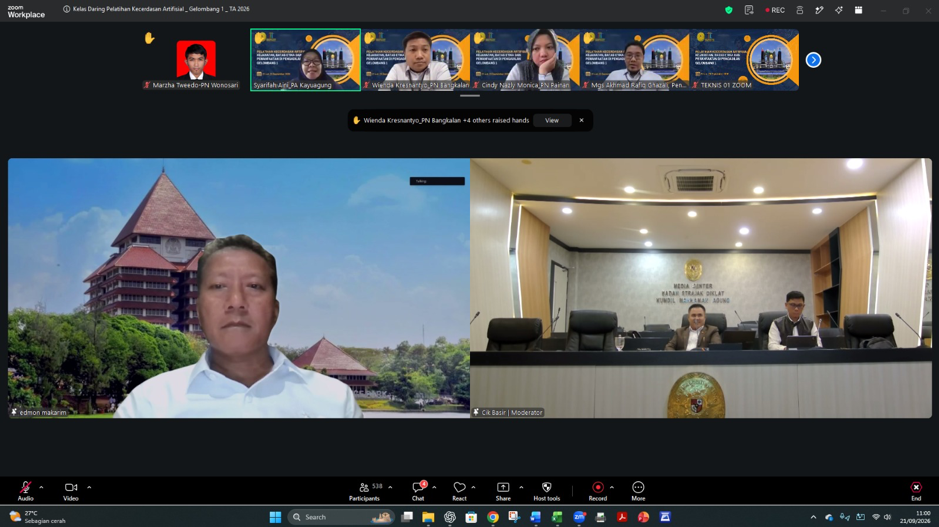
Task: Open the taskbar clock showing 11:00
Action: coord(916,517)
